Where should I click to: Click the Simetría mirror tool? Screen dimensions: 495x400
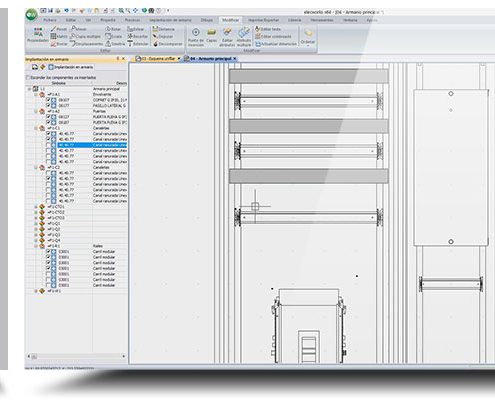click(x=115, y=44)
